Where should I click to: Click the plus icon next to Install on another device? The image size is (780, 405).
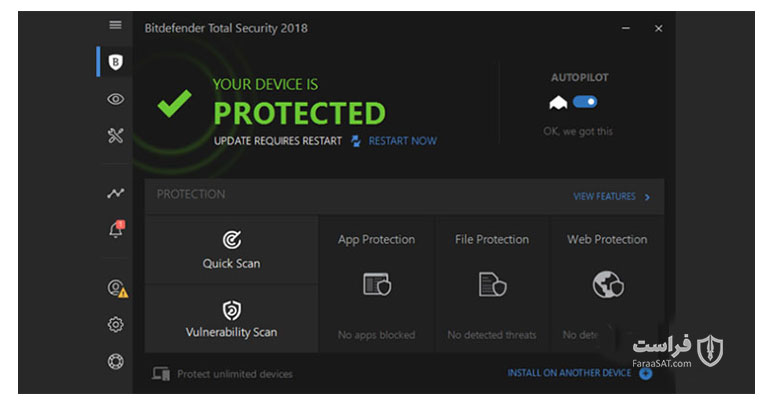646,374
